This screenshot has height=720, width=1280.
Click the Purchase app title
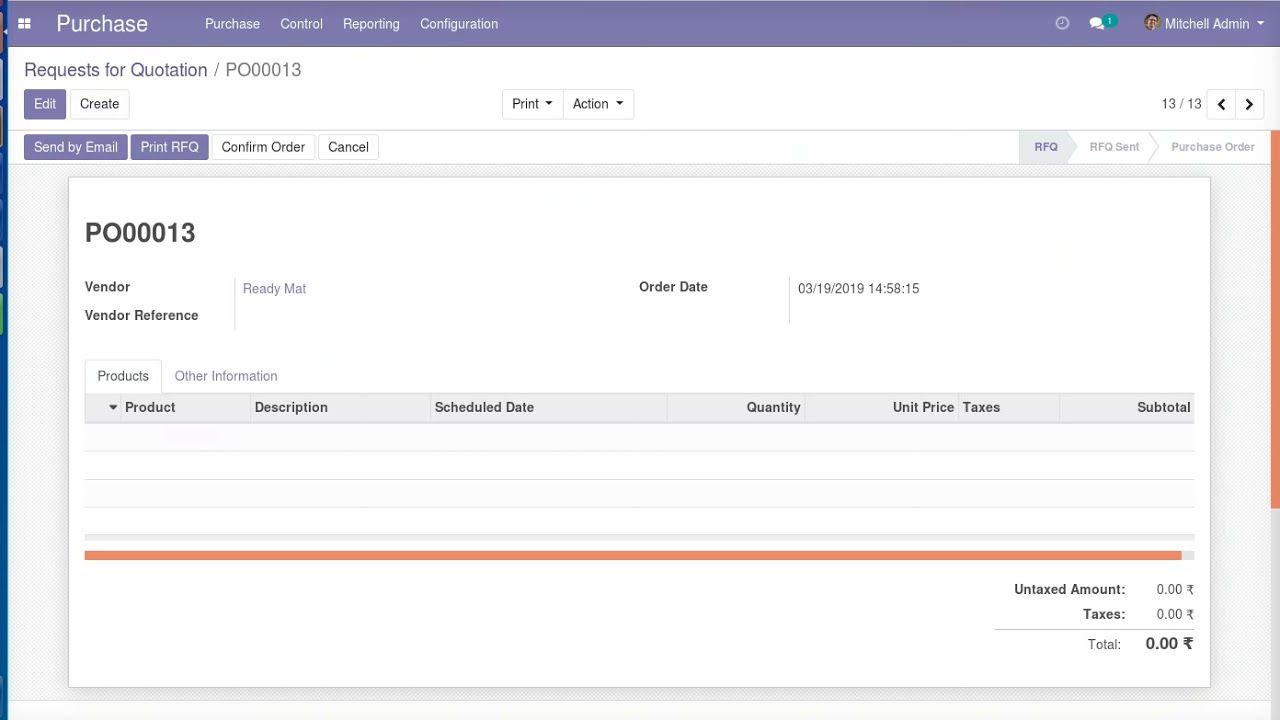pyautogui.click(x=102, y=23)
